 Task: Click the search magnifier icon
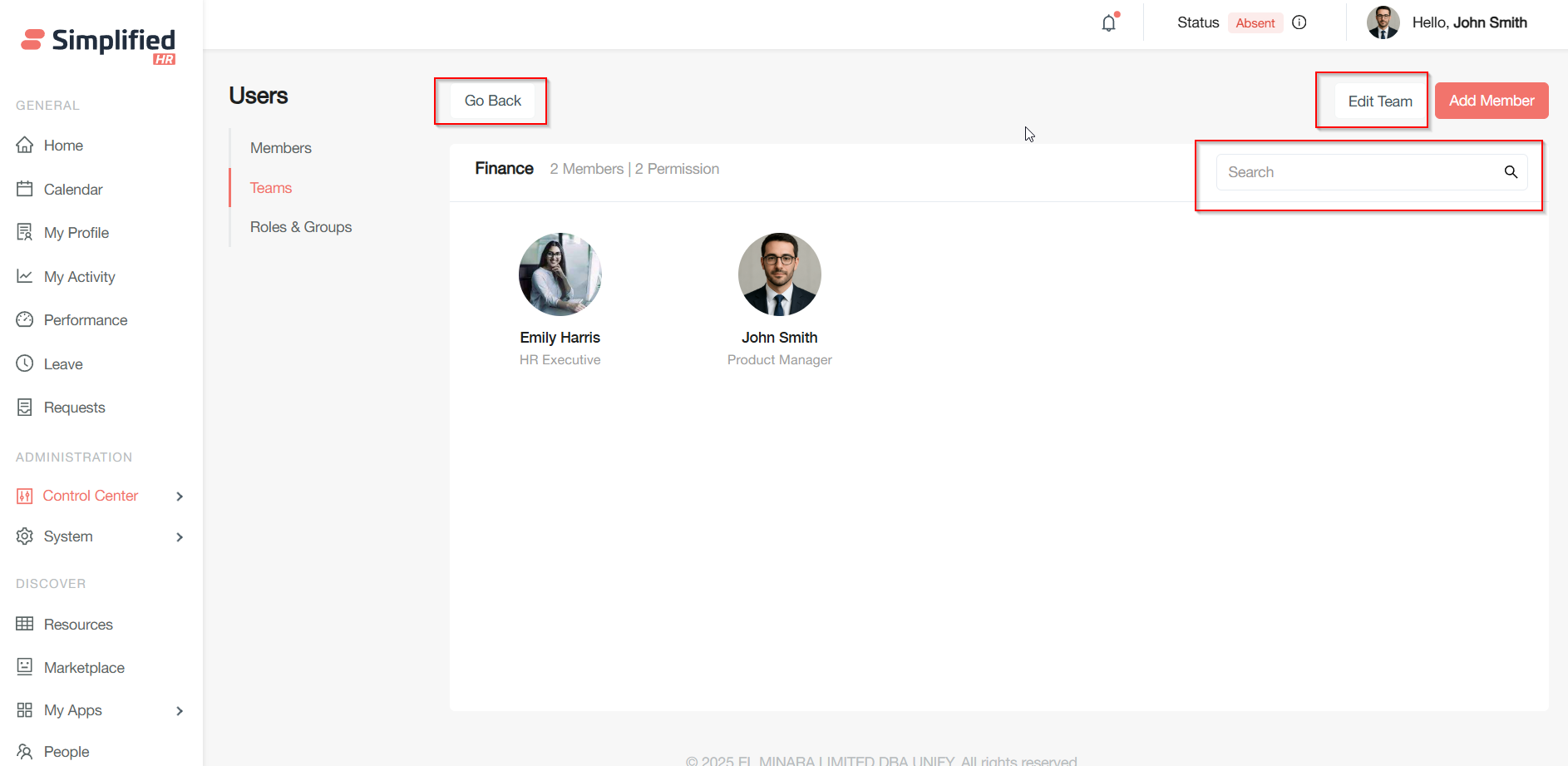coord(1511,172)
